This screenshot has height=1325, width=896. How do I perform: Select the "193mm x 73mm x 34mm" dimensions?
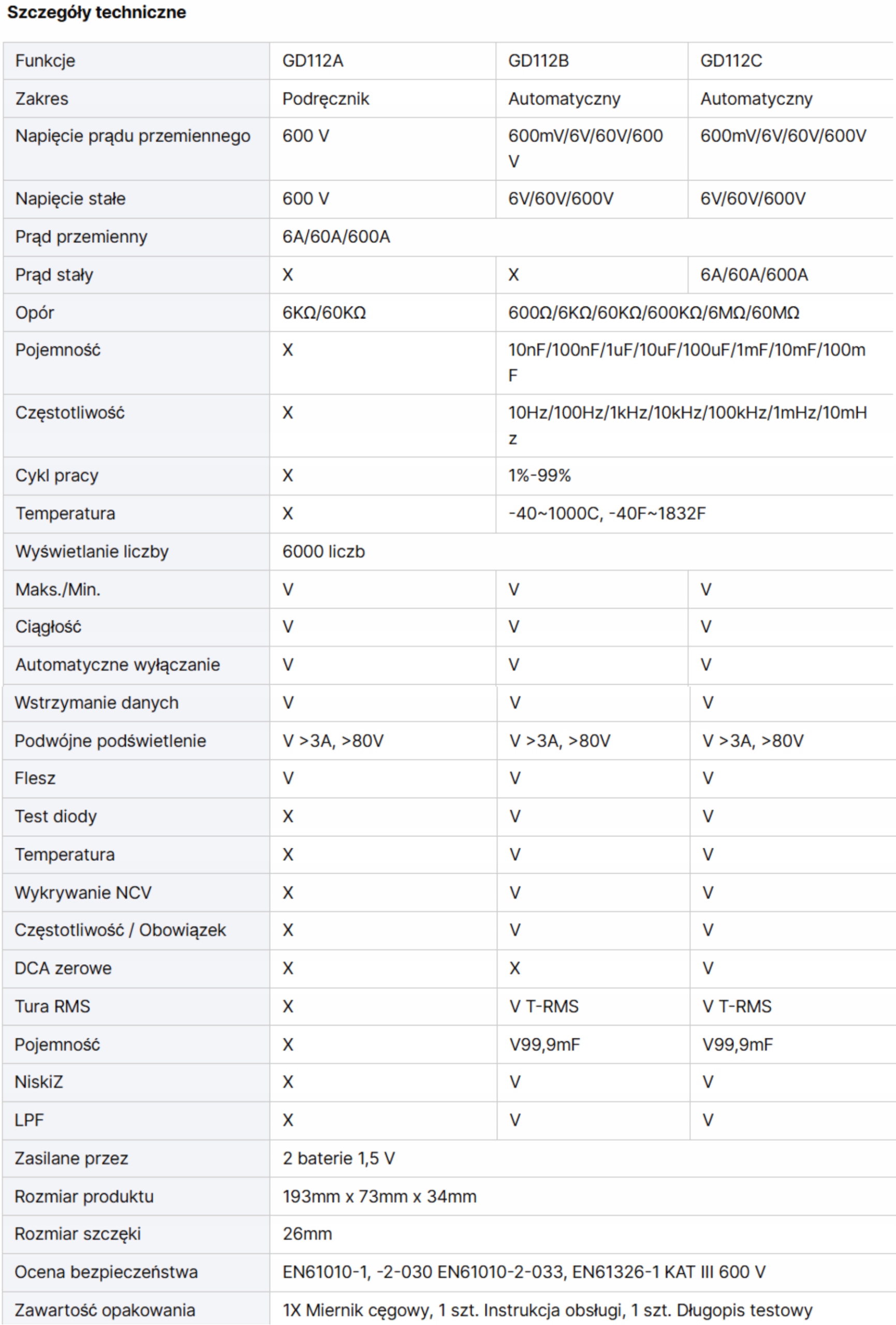(x=379, y=1196)
